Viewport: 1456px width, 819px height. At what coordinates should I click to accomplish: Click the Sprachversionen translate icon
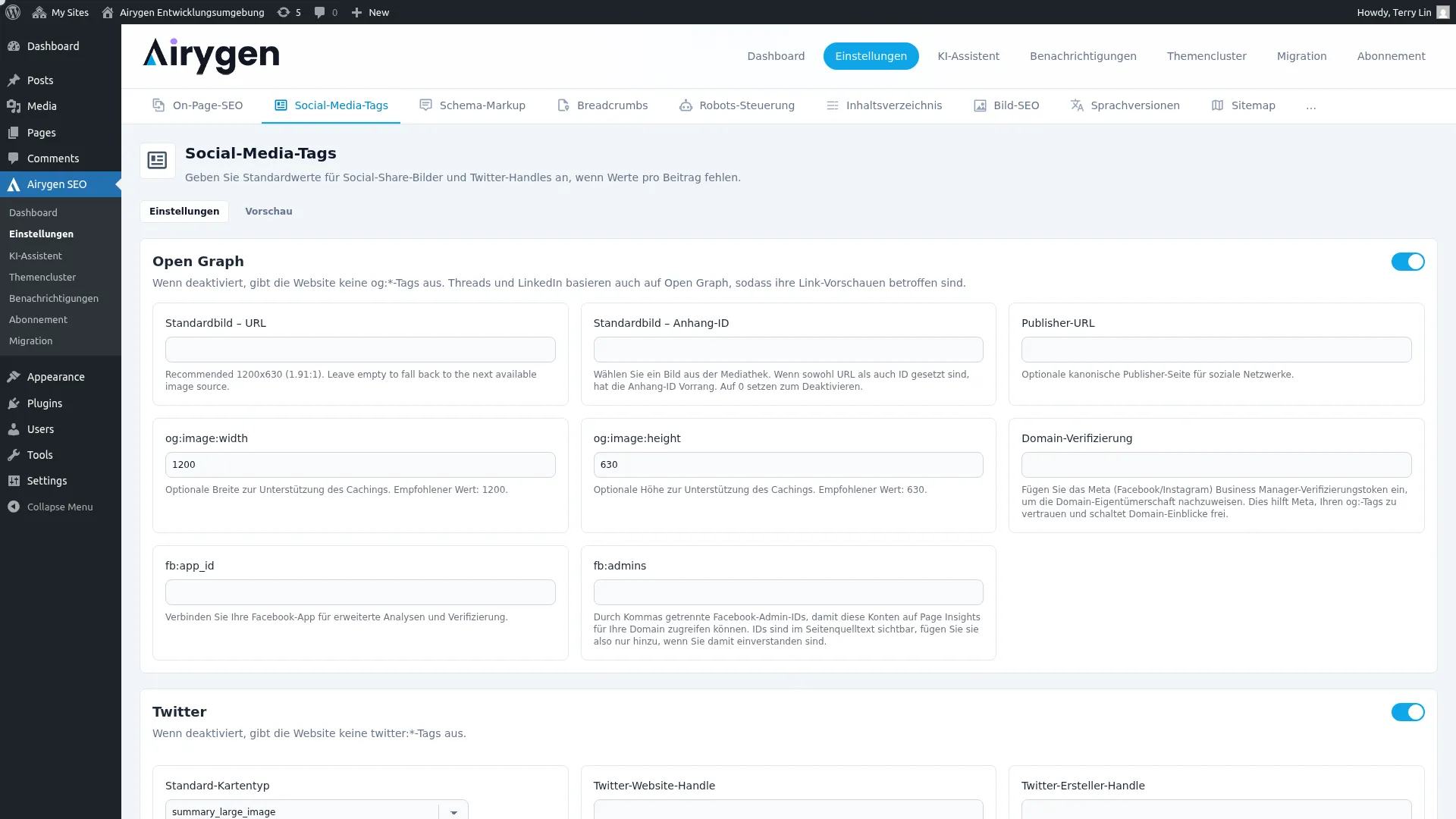[1077, 105]
